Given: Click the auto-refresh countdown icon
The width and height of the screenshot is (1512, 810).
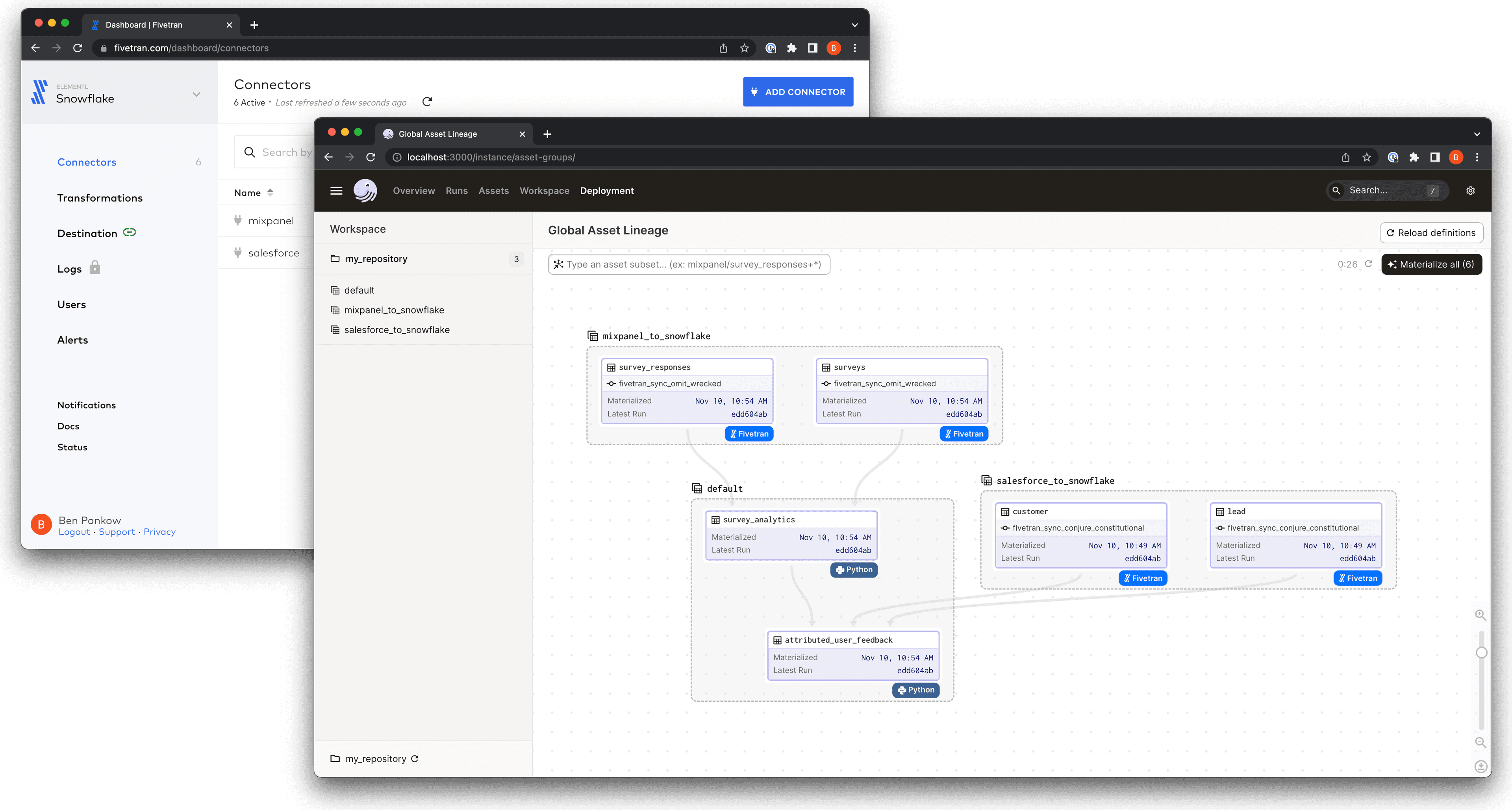Looking at the screenshot, I should [x=1368, y=264].
